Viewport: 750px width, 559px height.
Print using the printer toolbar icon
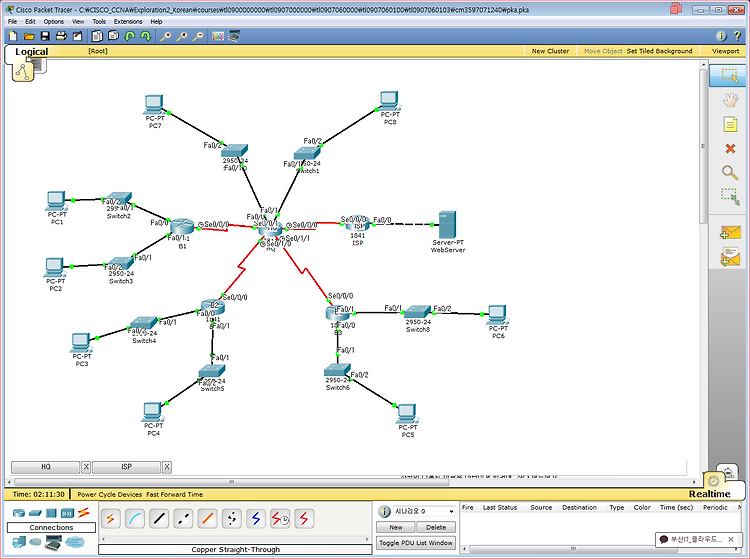pos(61,36)
